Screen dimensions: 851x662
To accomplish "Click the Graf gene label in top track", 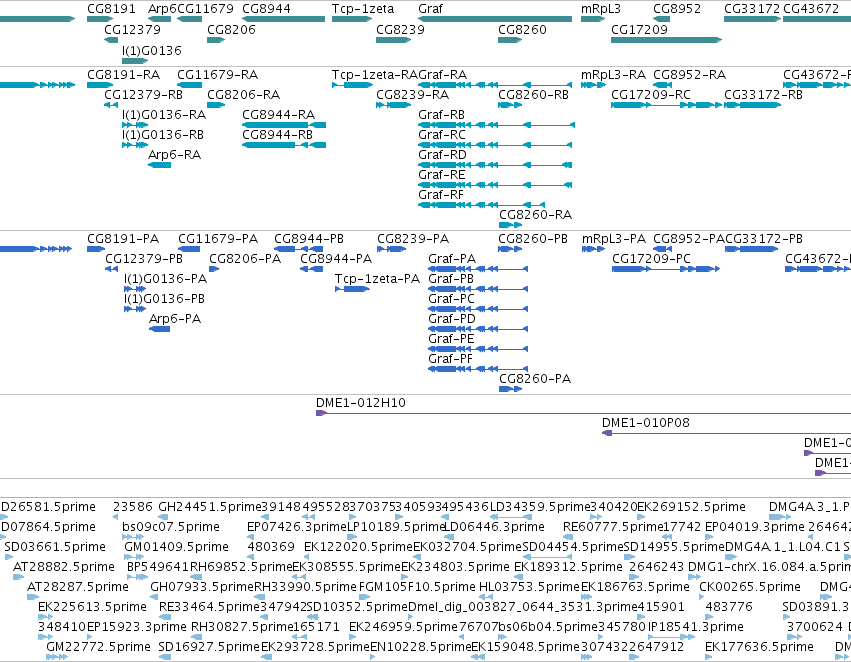I will (430, 9).
